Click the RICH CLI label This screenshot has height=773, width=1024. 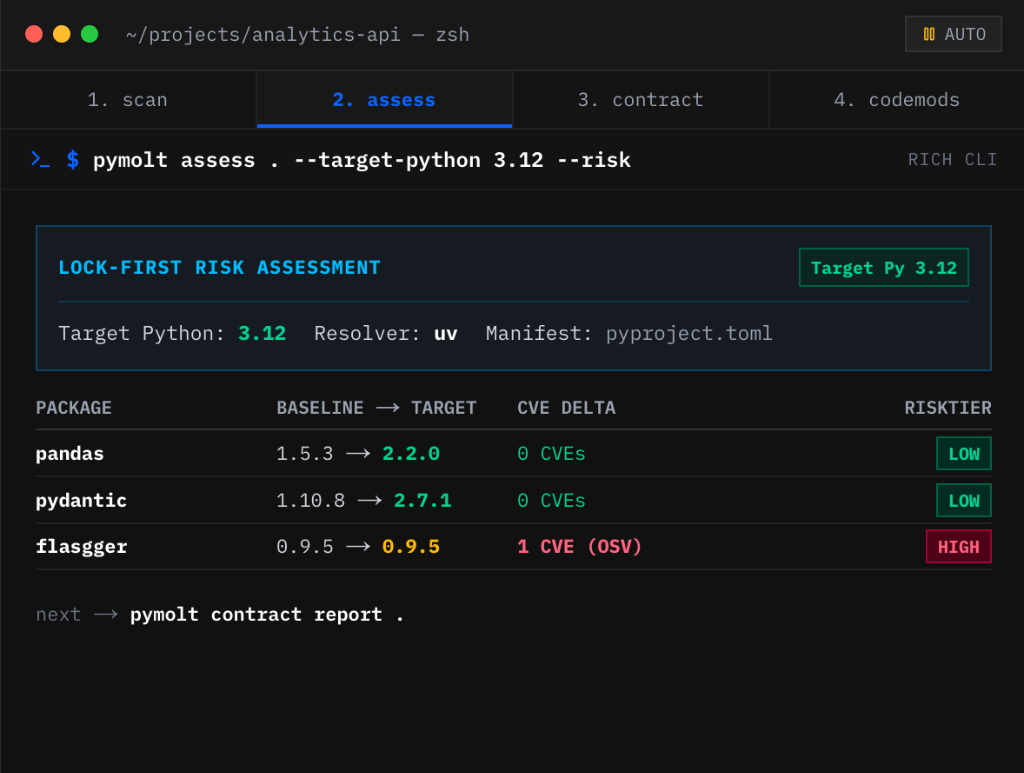952,160
